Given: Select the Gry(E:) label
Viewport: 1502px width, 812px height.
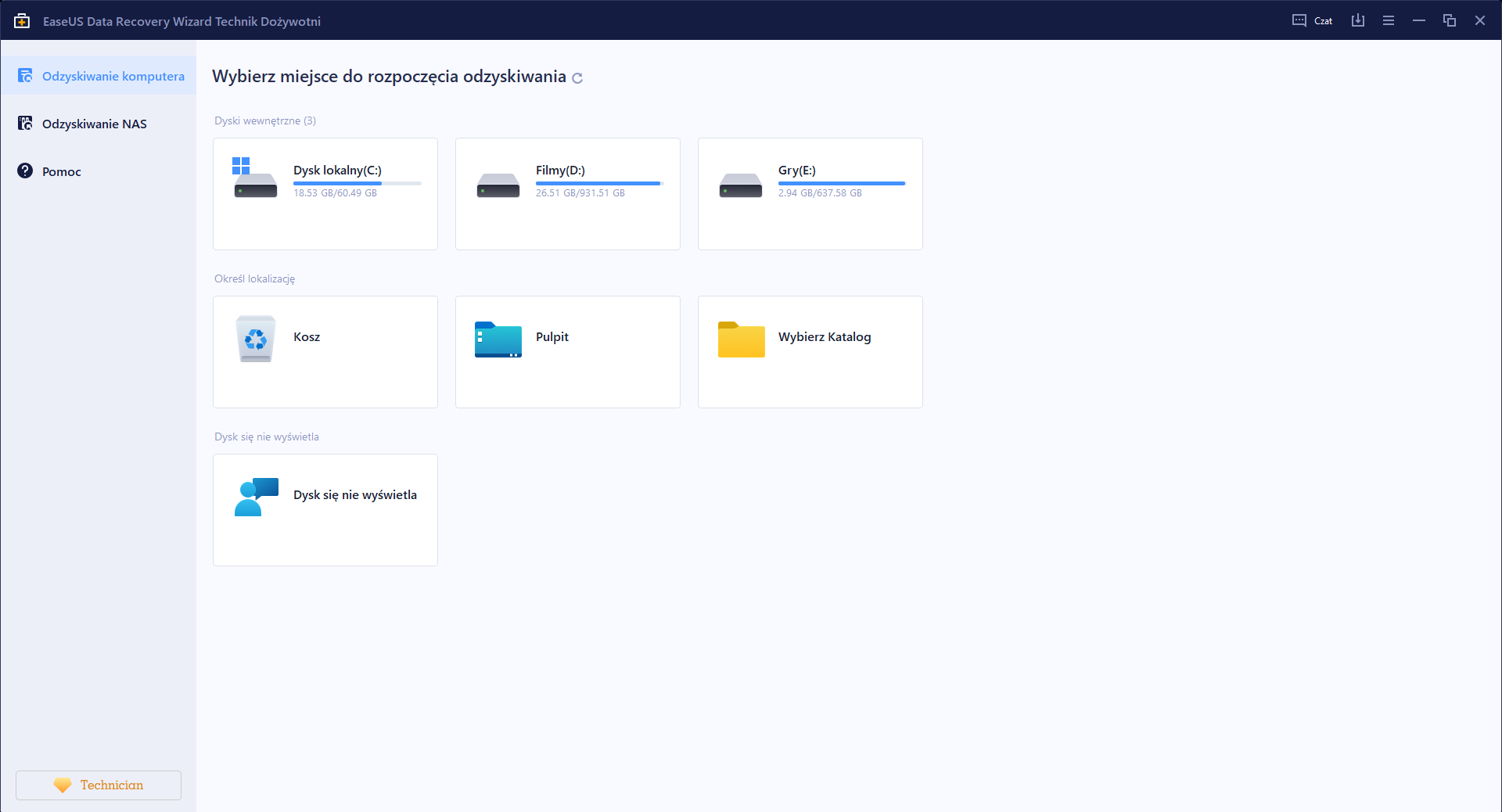Looking at the screenshot, I should tap(796, 171).
